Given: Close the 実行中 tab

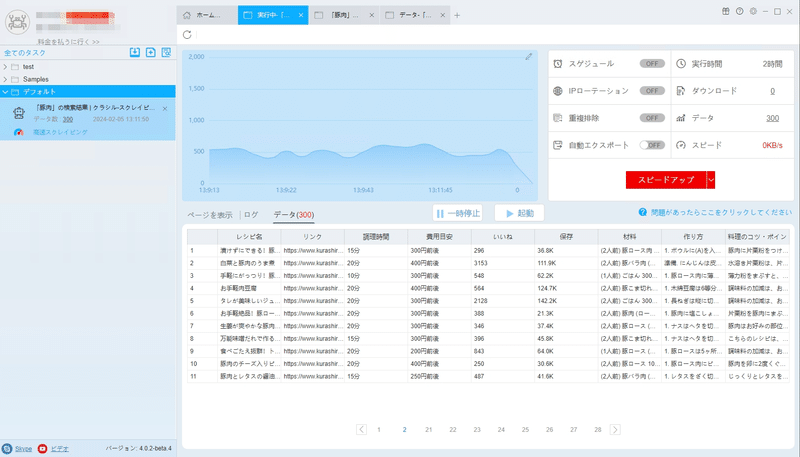Looking at the screenshot, I should pyautogui.click(x=301, y=15).
